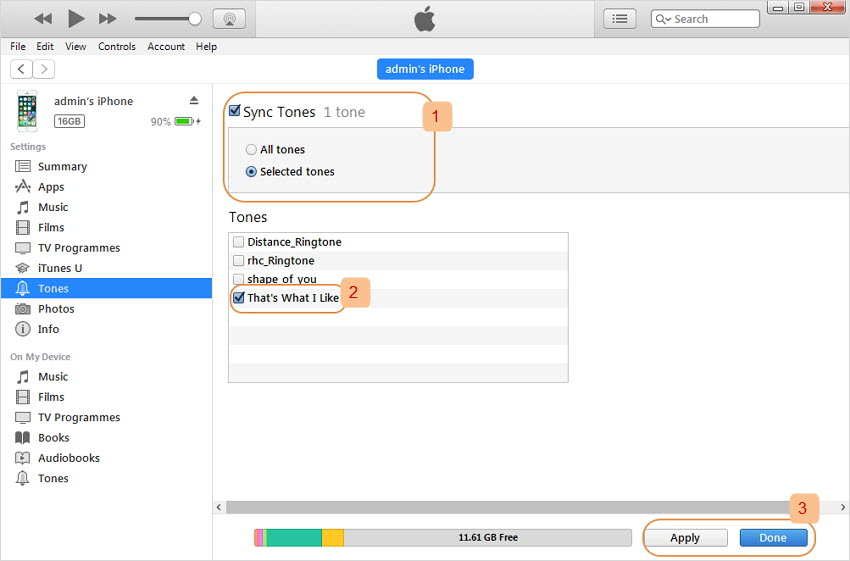Check the Distance_Ringtone checkbox
Image resolution: width=850 pixels, height=561 pixels.
[238, 242]
